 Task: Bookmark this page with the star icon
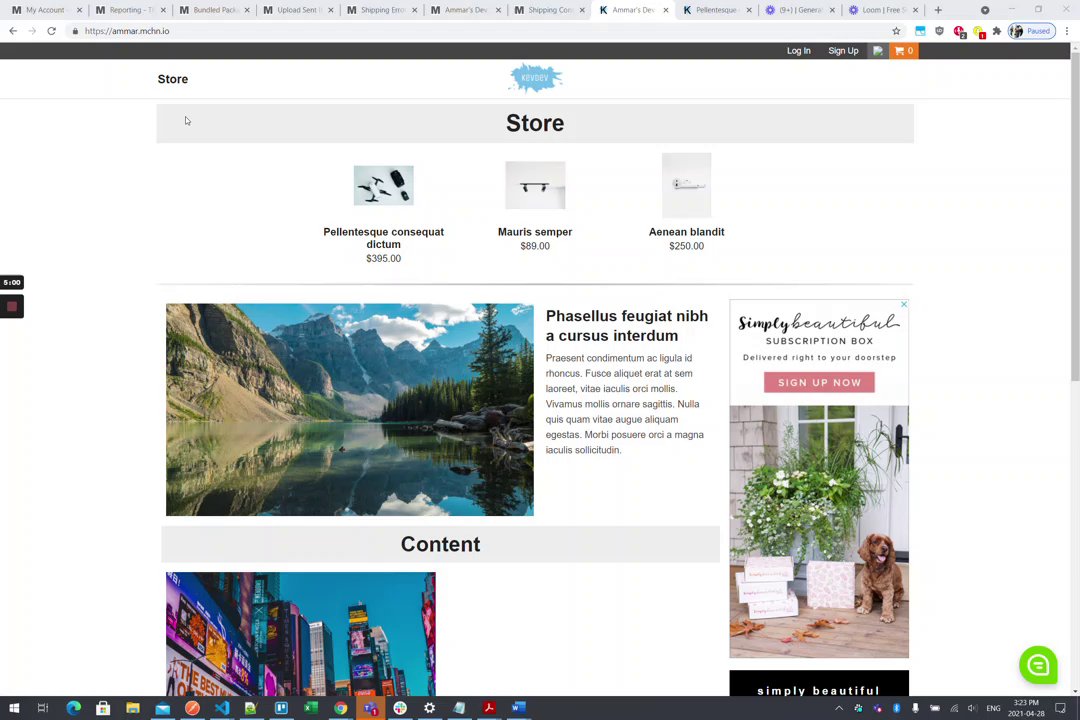896,31
